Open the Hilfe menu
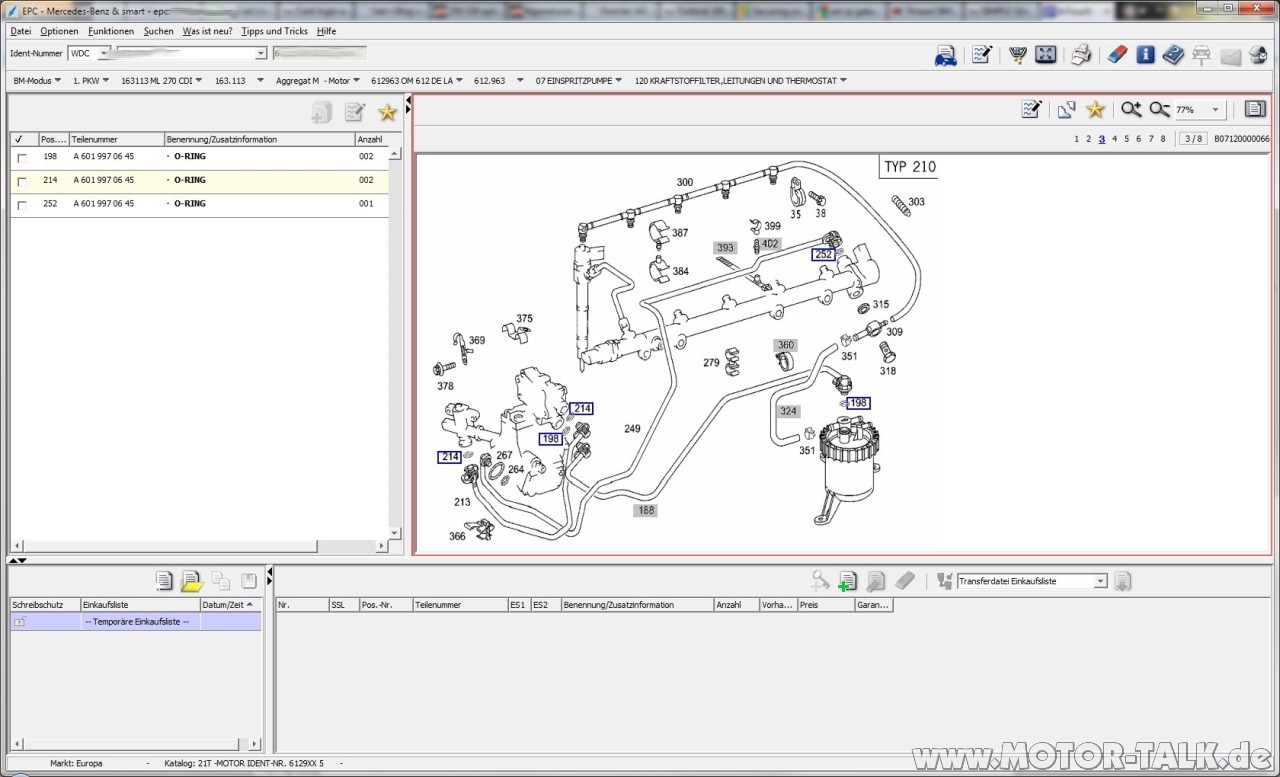This screenshot has width=1280, height=777. pos(326,31)
